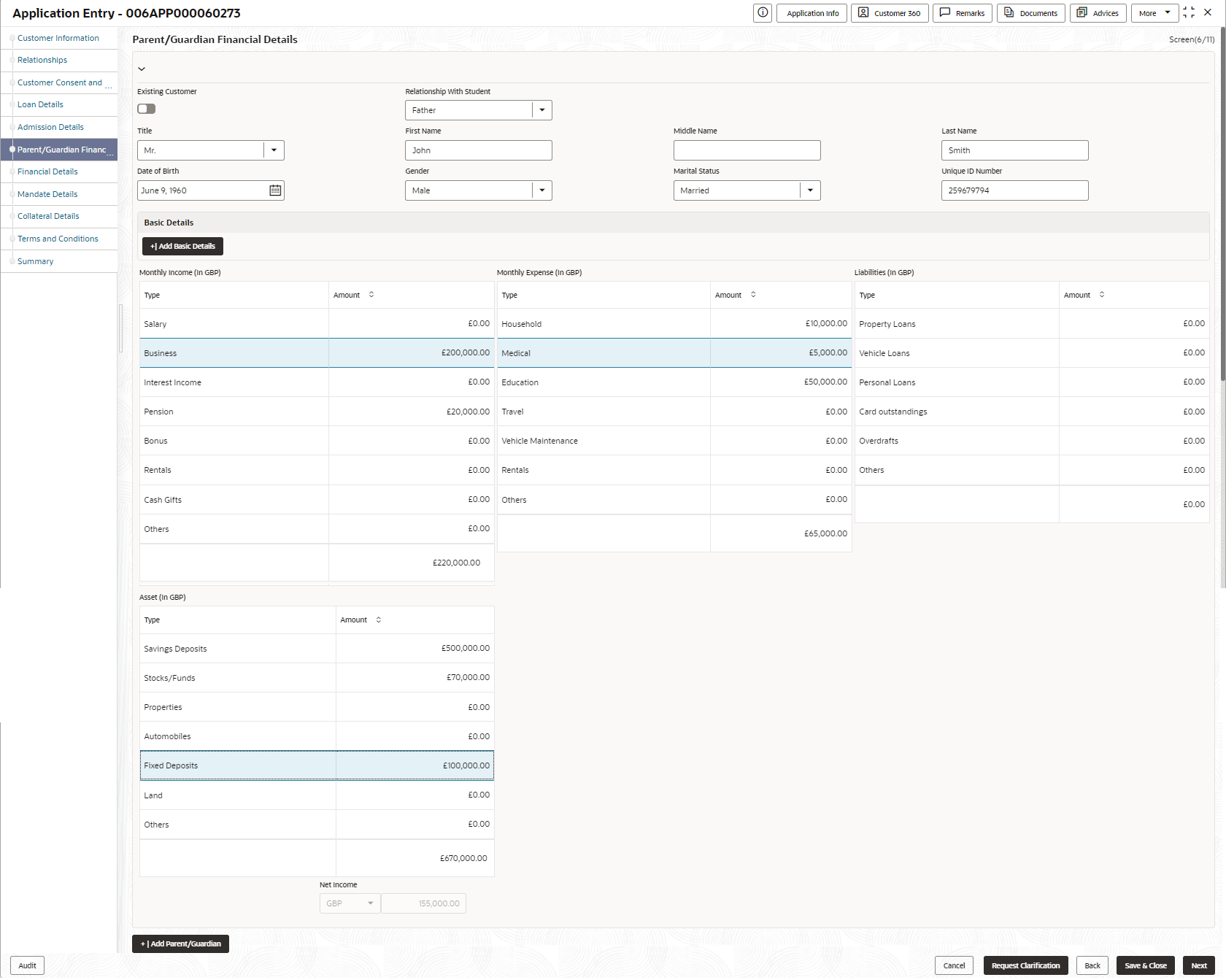Go to Collateral Details step
The image size is (1226, 980).
pos(48,216)
